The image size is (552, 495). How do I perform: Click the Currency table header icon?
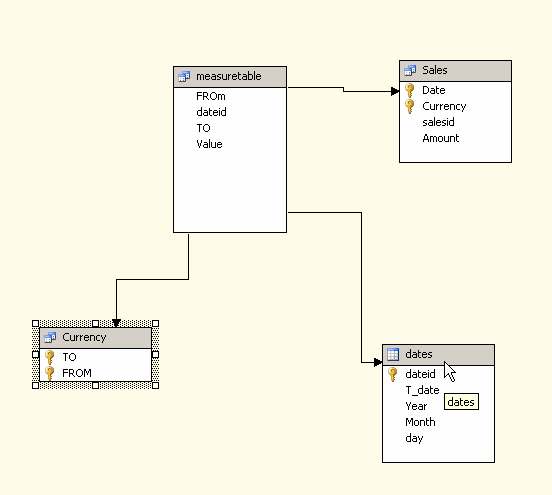point(50,337)
